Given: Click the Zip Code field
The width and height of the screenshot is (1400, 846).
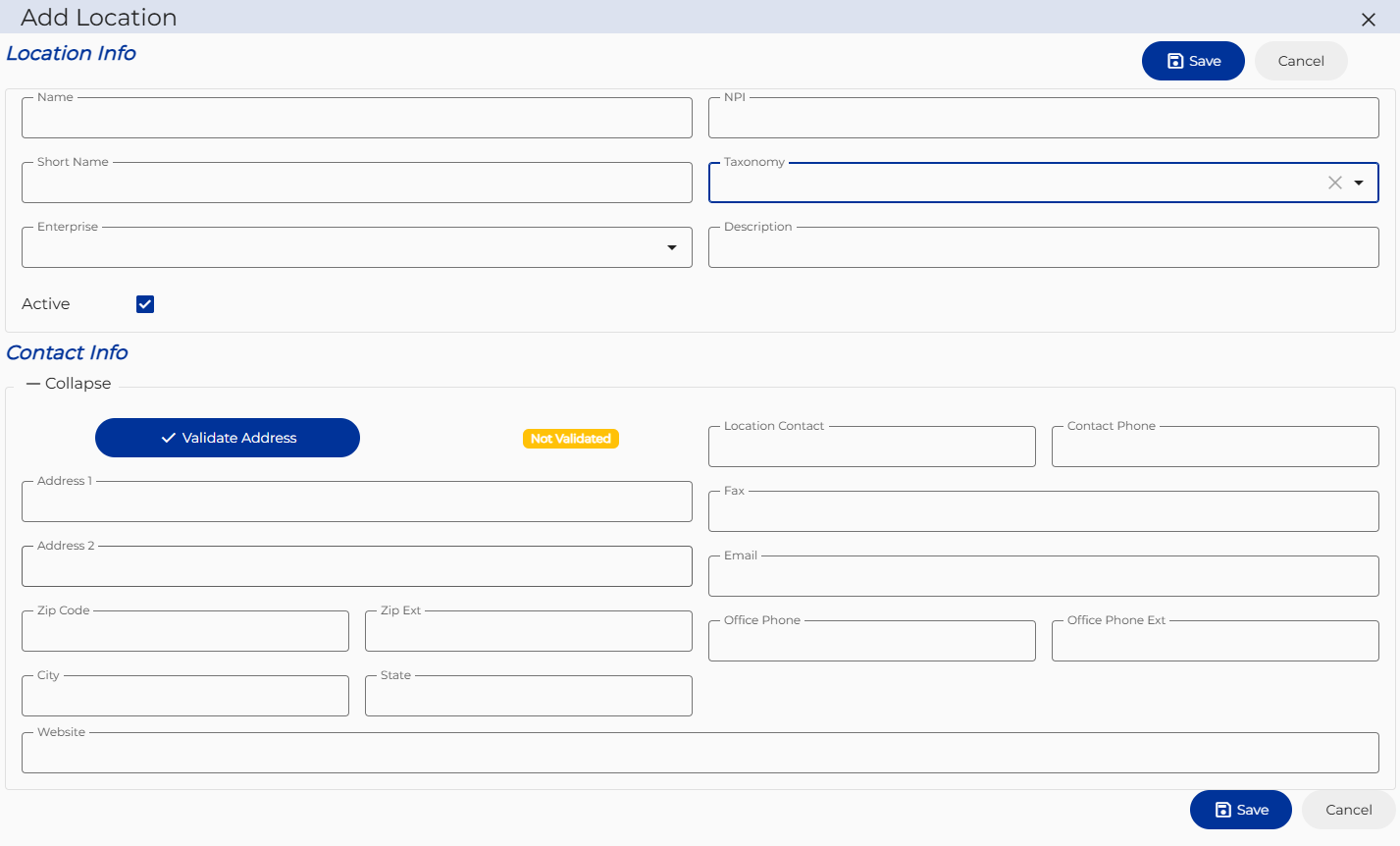Looking at the screenshot, I should coord(185,631).
